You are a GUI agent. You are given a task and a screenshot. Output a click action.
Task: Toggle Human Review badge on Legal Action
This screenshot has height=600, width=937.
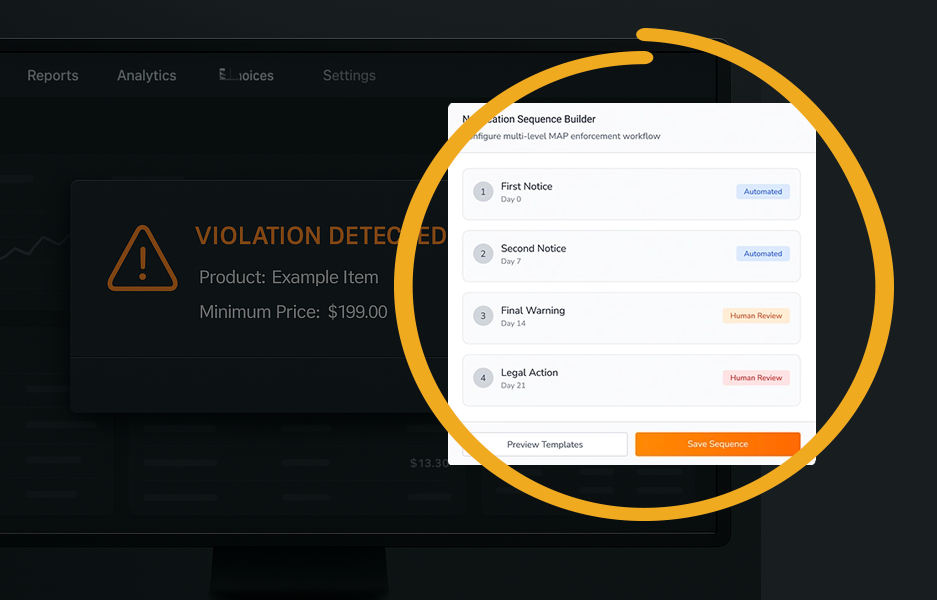click(756, 377)
